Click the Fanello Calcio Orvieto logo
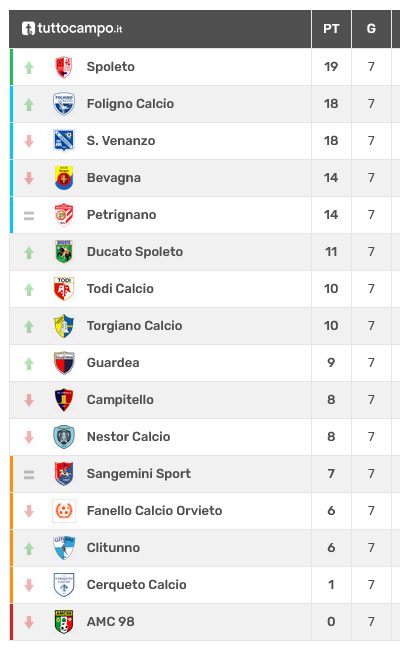Image resolution: width=400 pixels, height=650 pixels. [x=64, y=511]
